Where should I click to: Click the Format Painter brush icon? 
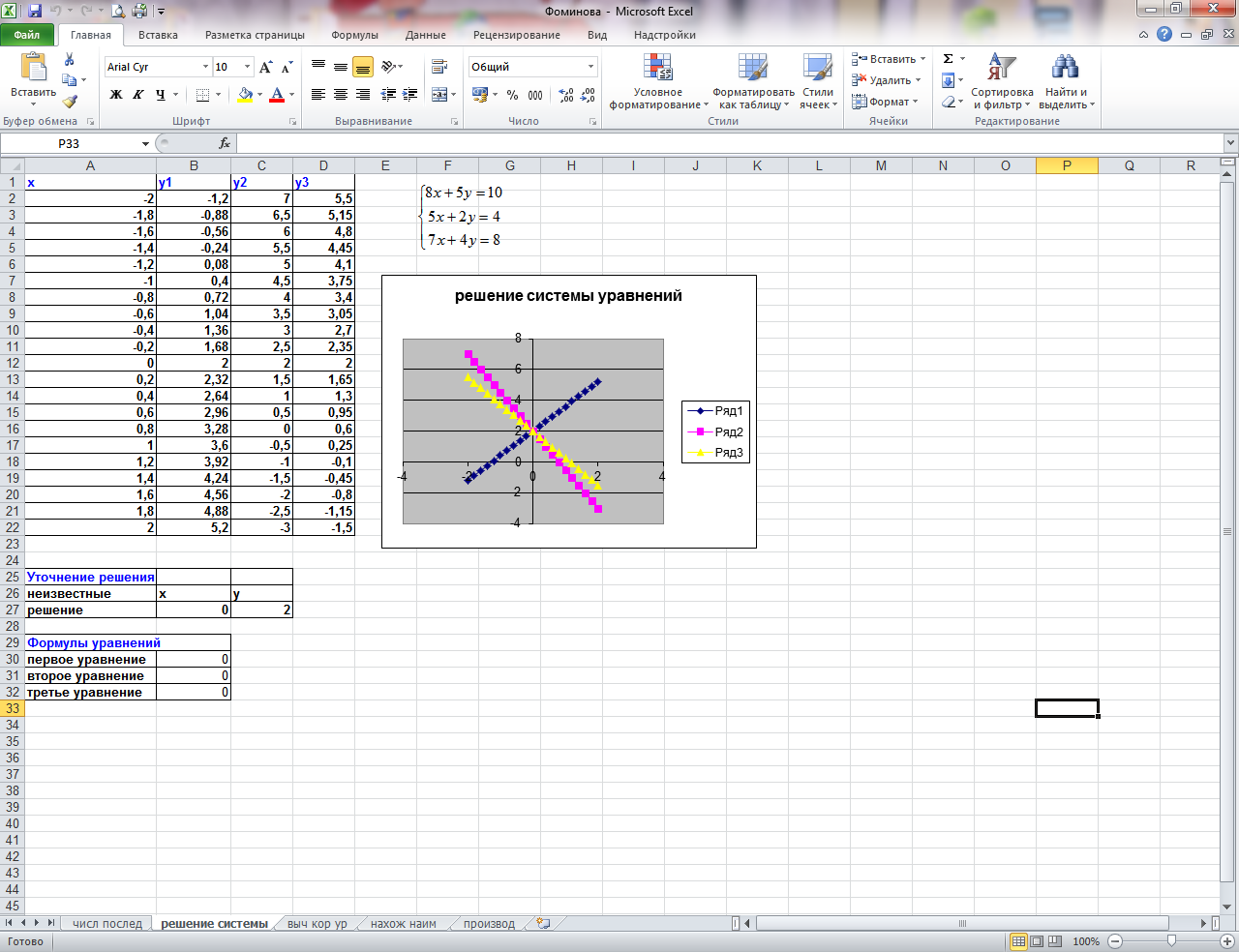pos(70,101)
